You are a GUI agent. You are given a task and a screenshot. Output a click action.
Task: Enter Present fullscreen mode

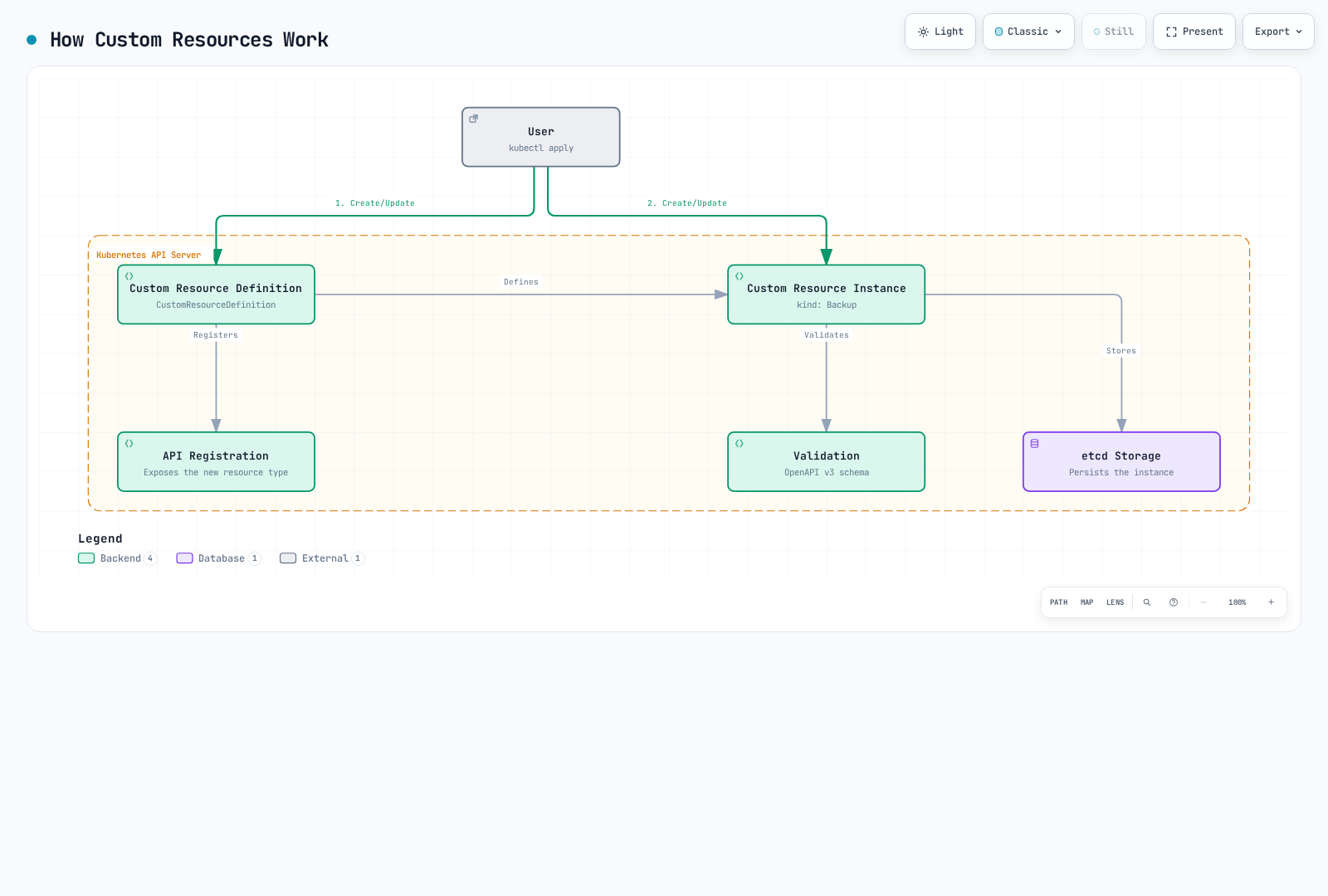tap(1194, 32)
